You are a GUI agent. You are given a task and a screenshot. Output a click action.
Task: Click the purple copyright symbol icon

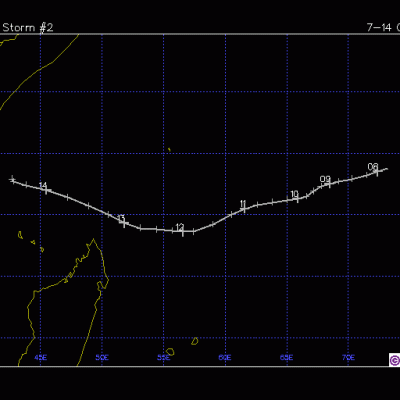pyautogui.click(x=394, y=360)
